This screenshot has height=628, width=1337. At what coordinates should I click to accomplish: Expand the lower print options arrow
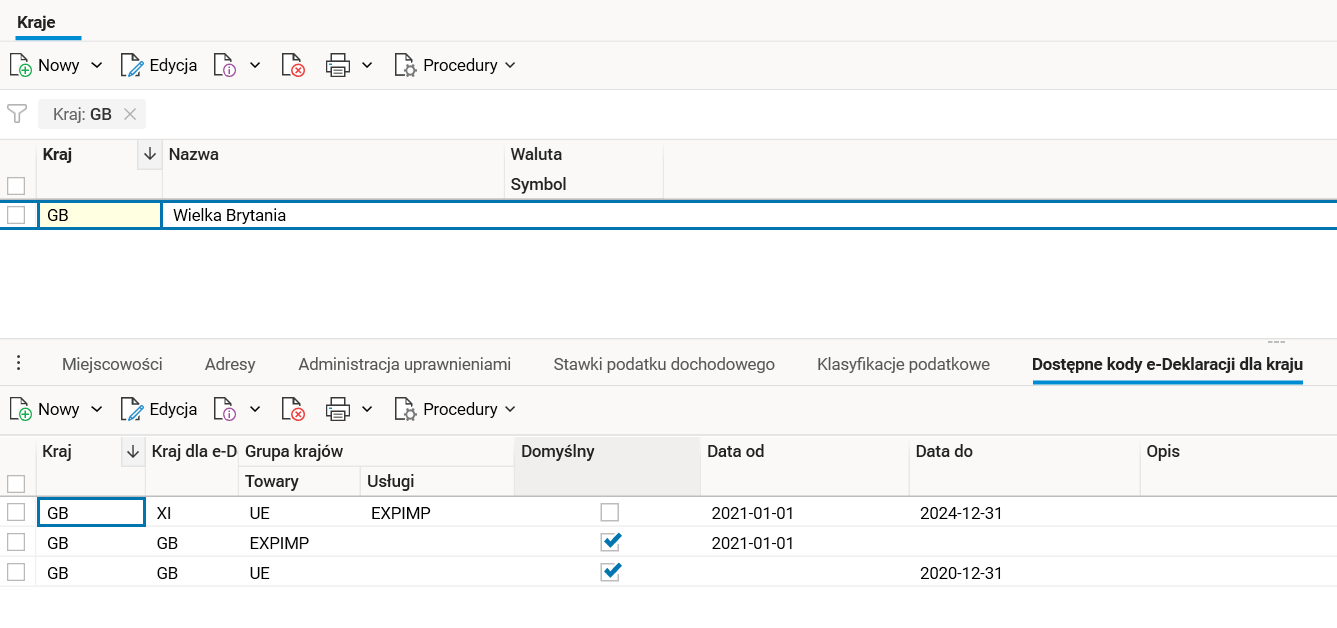coord(367,410)
